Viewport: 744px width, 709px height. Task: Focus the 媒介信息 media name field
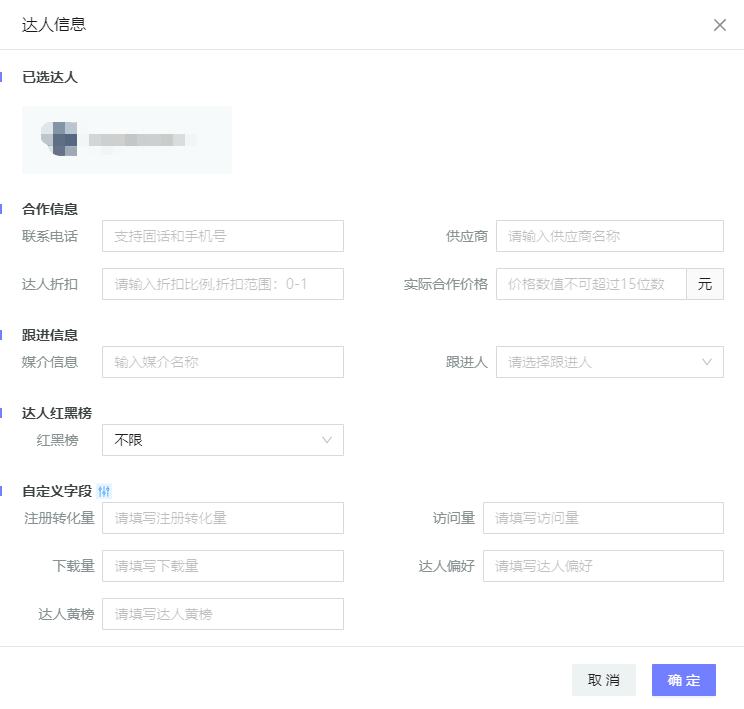pos(223,362)
